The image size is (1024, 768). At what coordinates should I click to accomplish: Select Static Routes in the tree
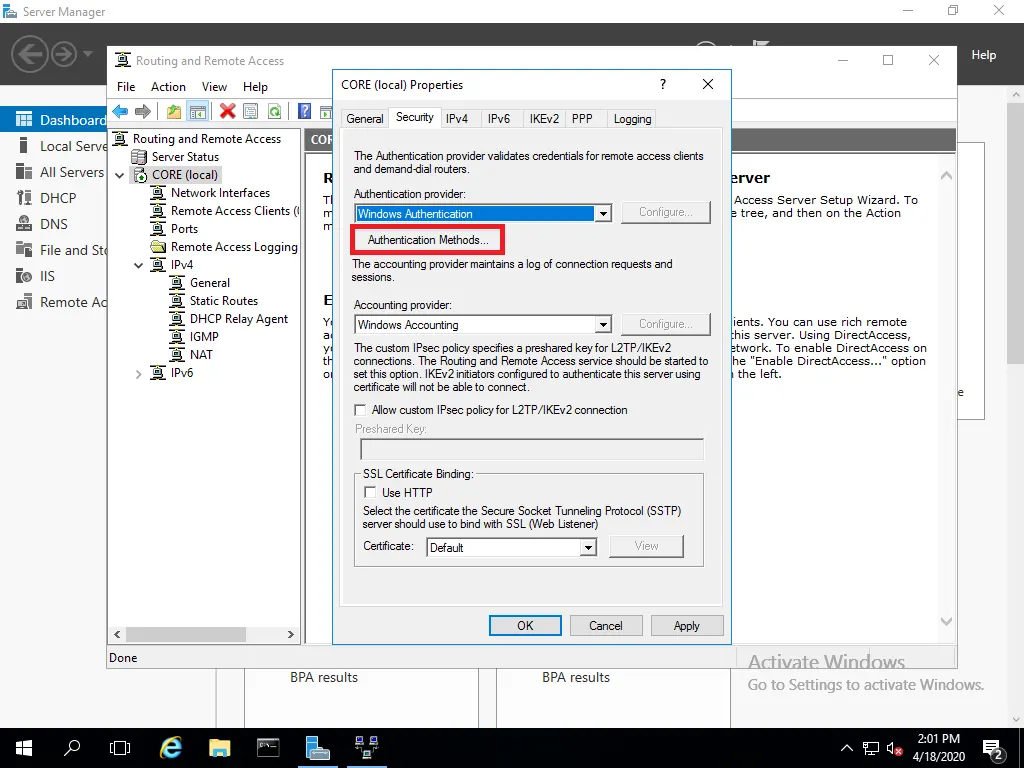(x=223, y=301)
